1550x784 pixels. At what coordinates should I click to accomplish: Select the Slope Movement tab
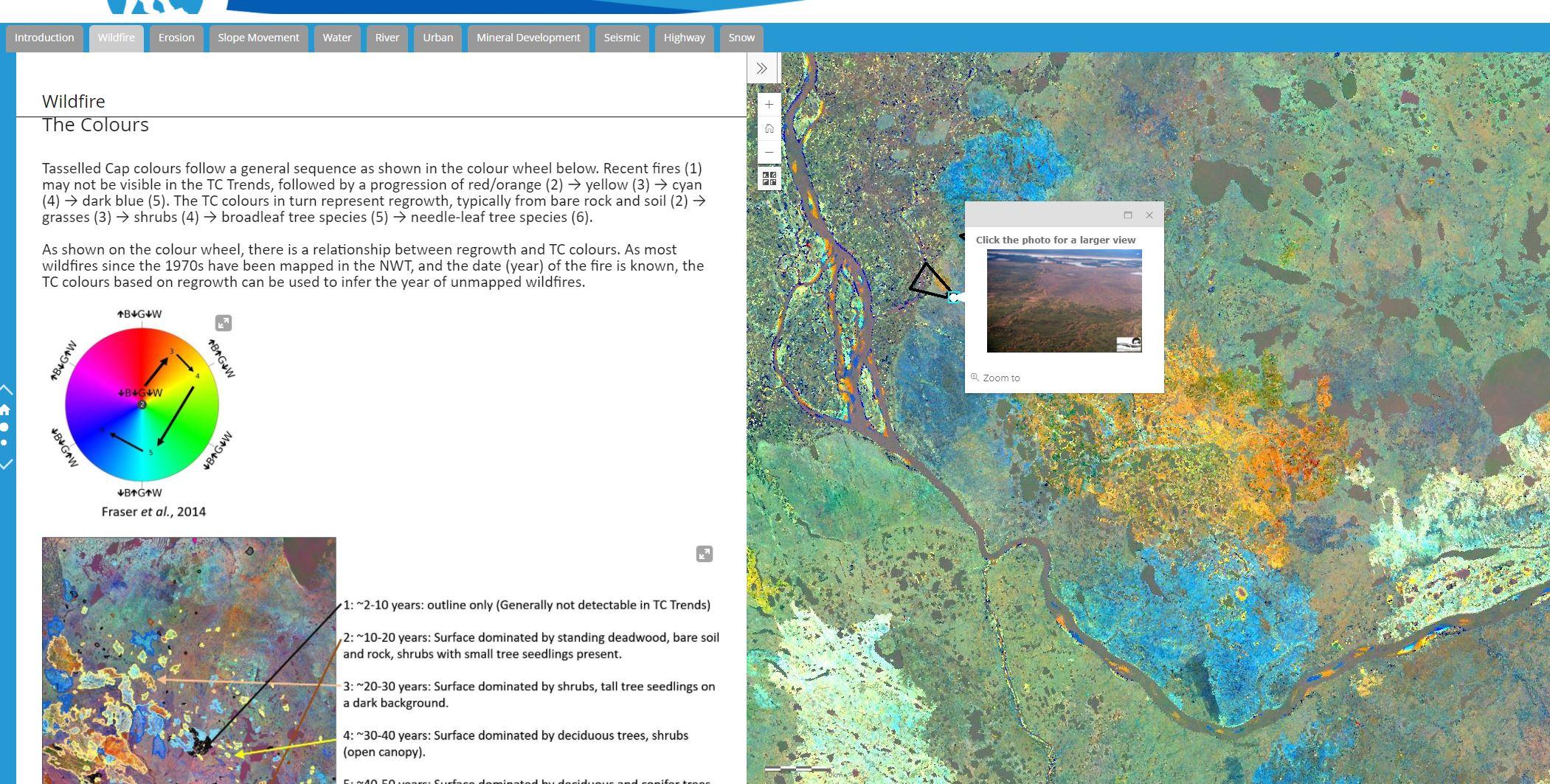coord(258,38)
